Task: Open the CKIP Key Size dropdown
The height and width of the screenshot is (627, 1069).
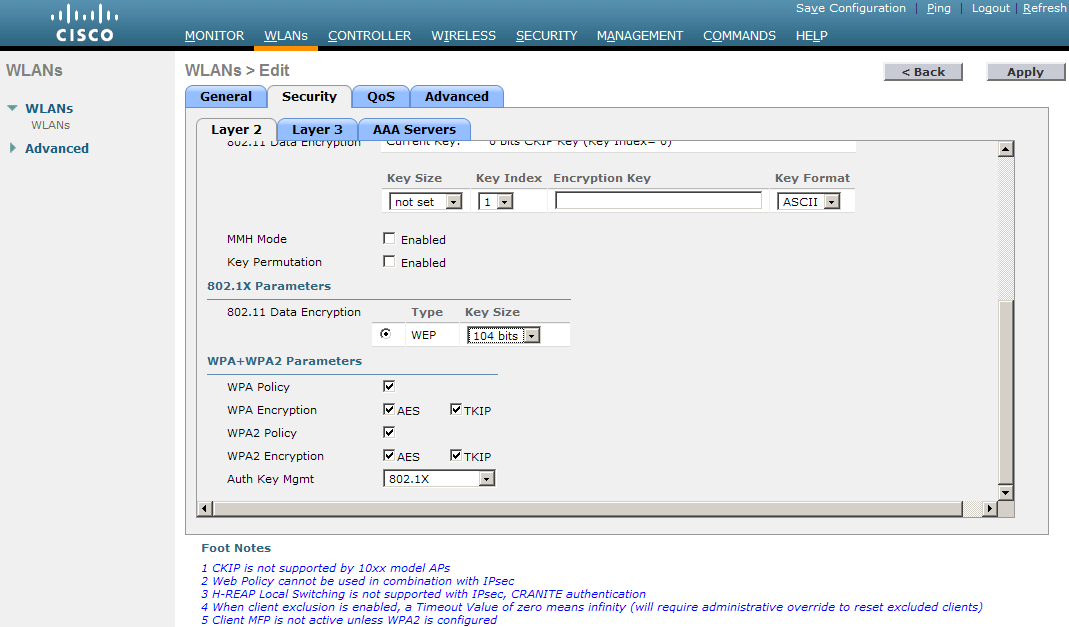Action: [425, 202]
